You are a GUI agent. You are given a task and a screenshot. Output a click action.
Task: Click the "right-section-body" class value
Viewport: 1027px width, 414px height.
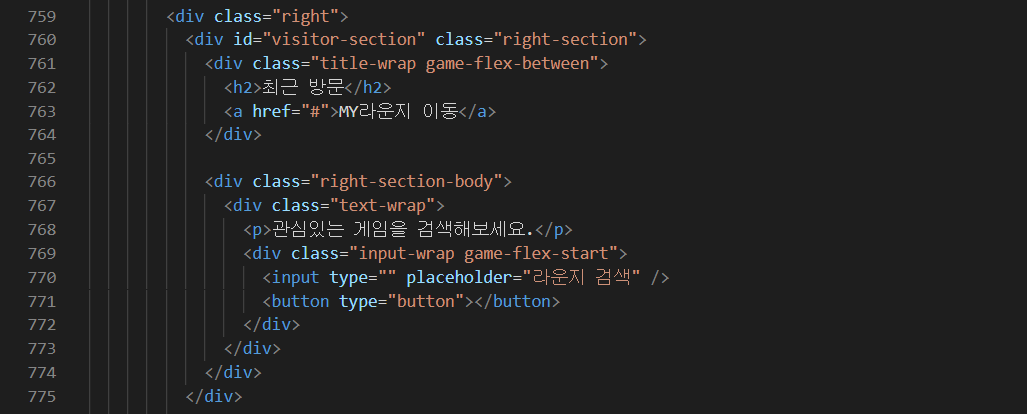406,181
